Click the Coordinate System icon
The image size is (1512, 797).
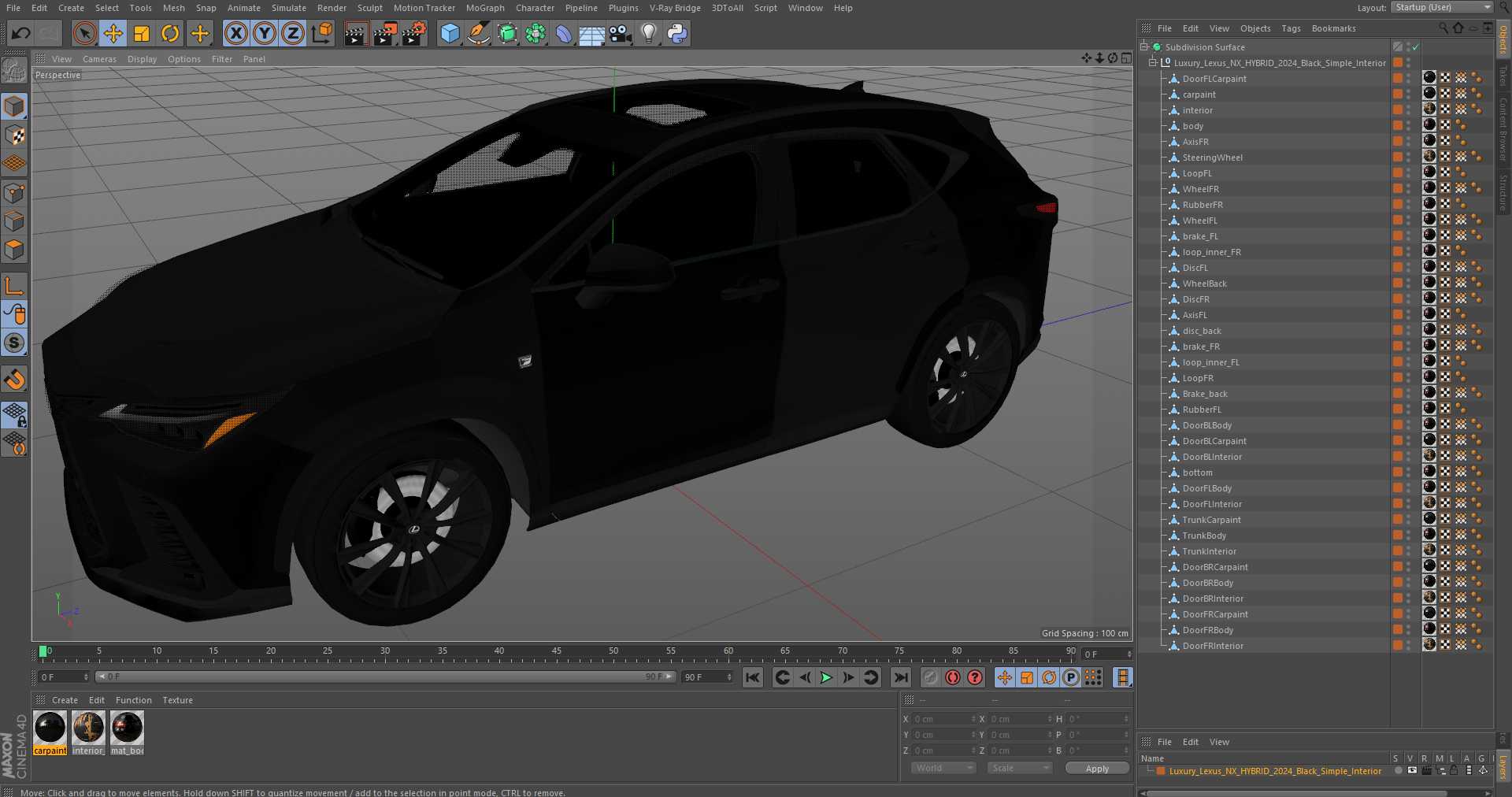[x=321, y=33]
